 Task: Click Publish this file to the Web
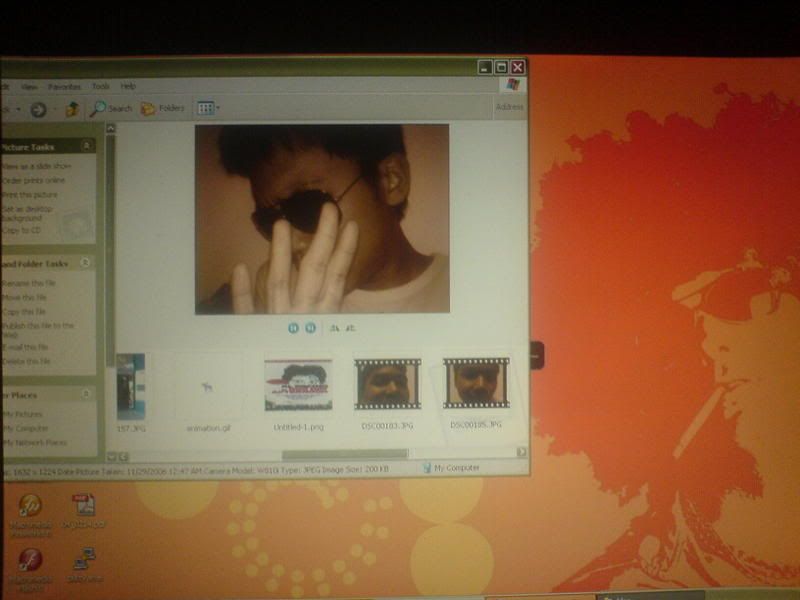pyautogui.click(x=38, y=330)
